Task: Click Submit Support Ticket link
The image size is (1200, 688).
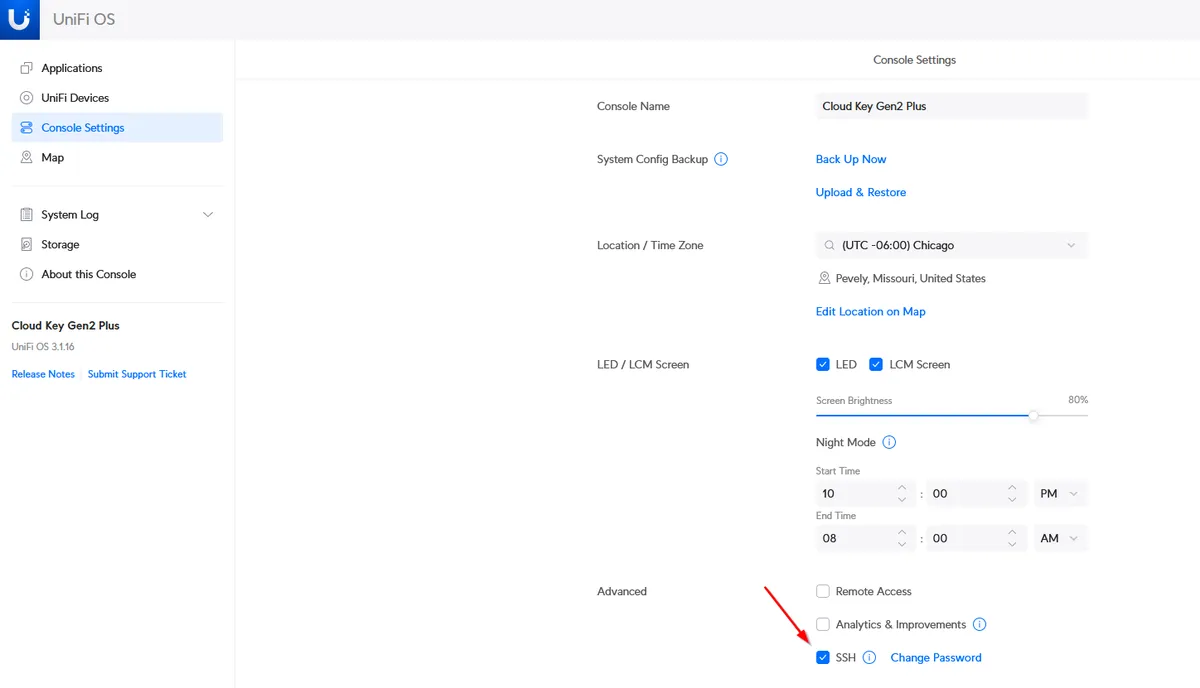Action: coord(137,374)
